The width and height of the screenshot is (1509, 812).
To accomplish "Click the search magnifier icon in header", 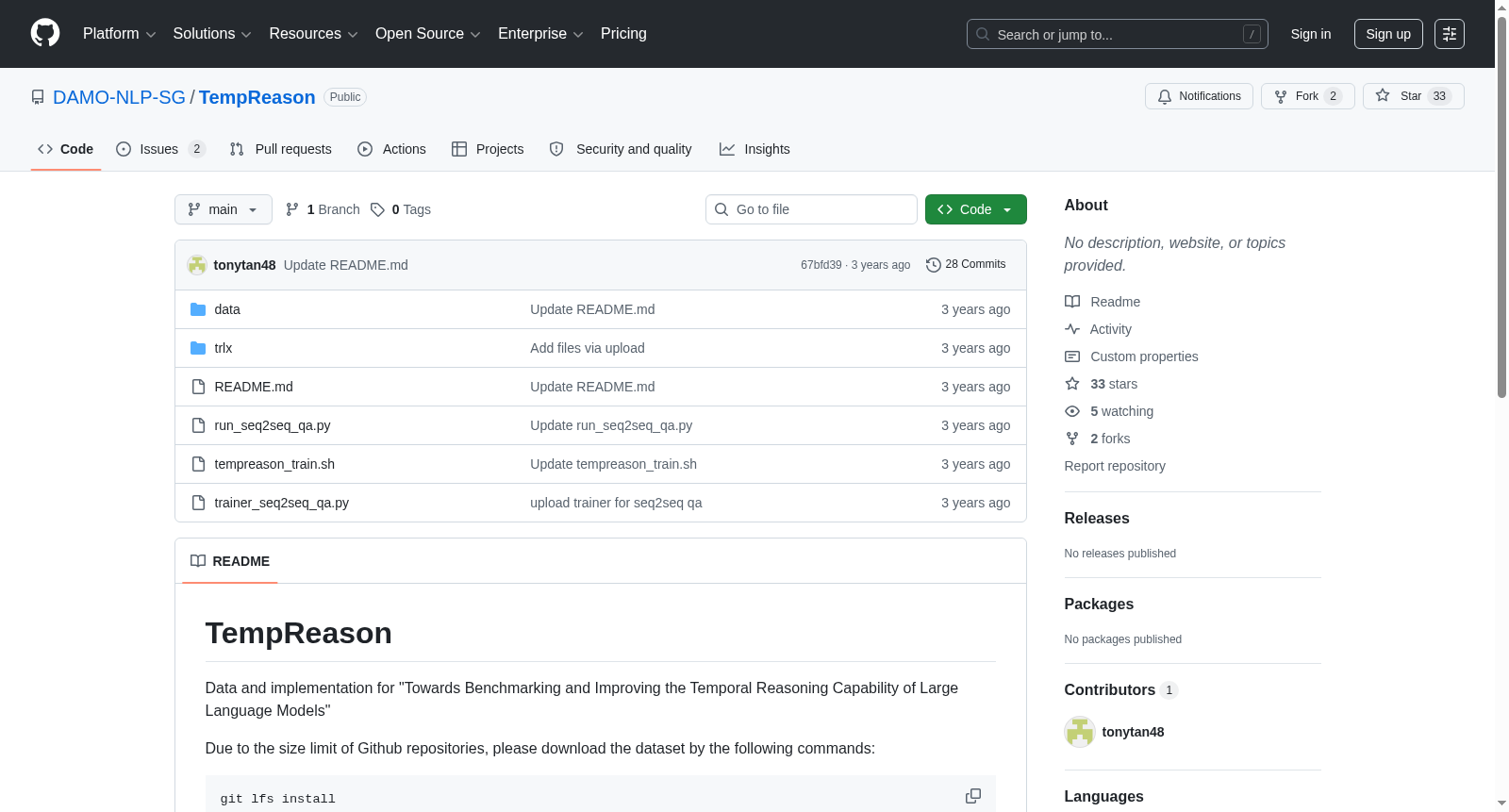I will pyautogui.click(x=983, y=34).
